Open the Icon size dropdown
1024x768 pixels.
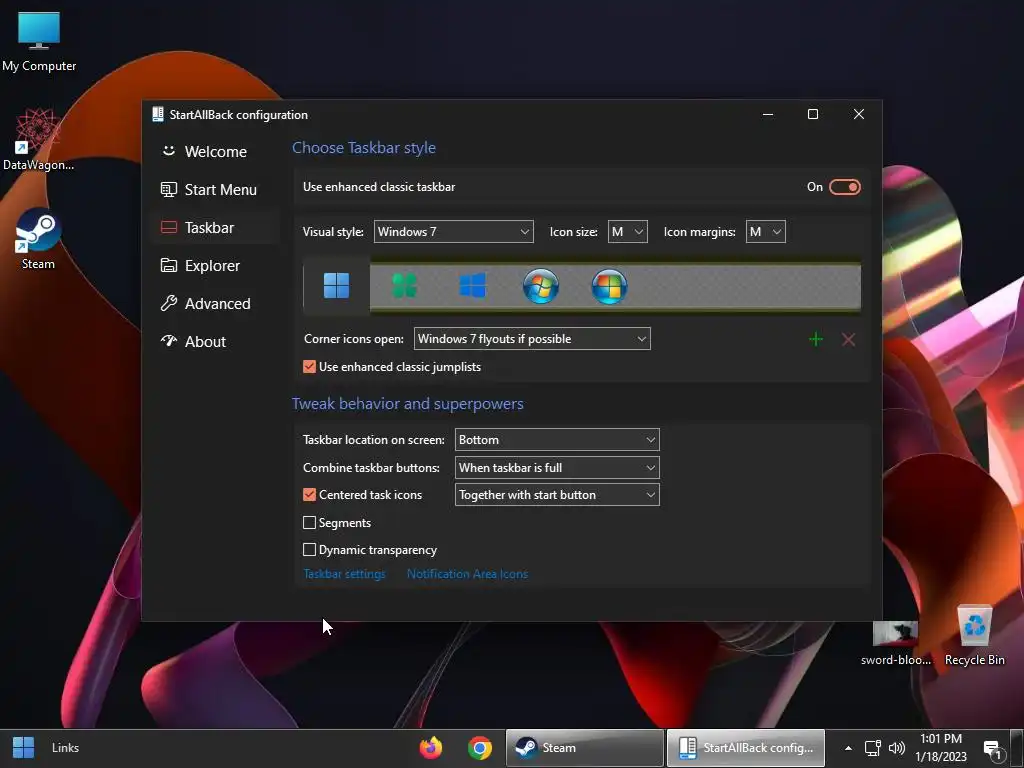(x=628, y=232)
